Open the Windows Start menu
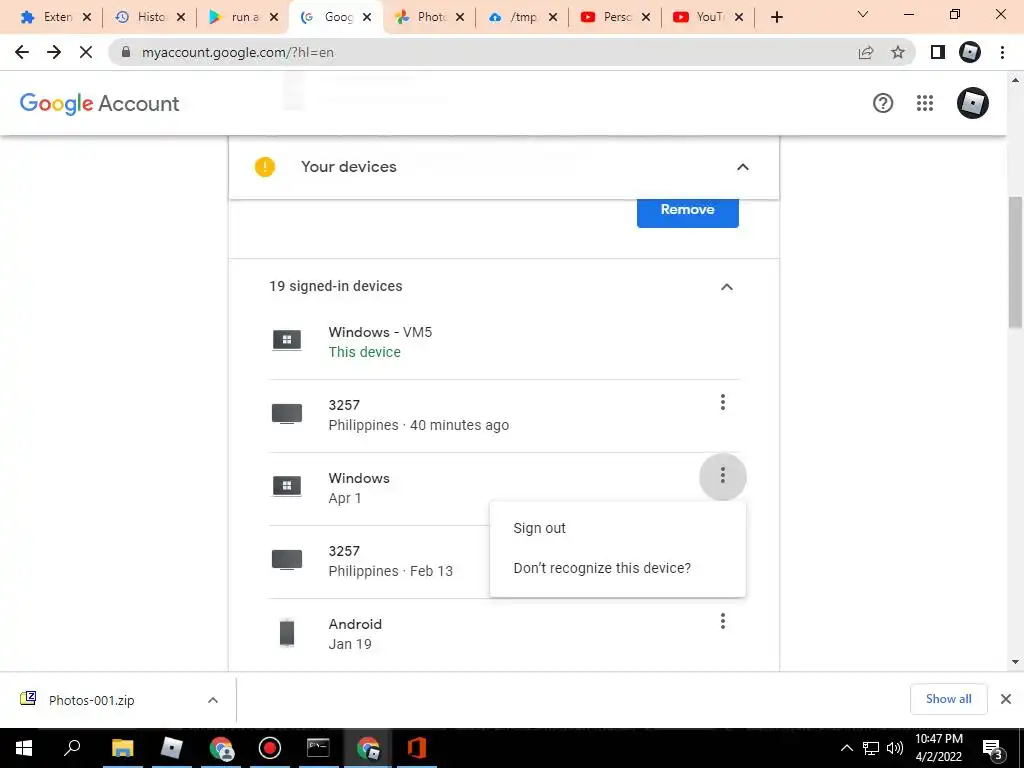The image size is (1024, 768). [24, 748]
